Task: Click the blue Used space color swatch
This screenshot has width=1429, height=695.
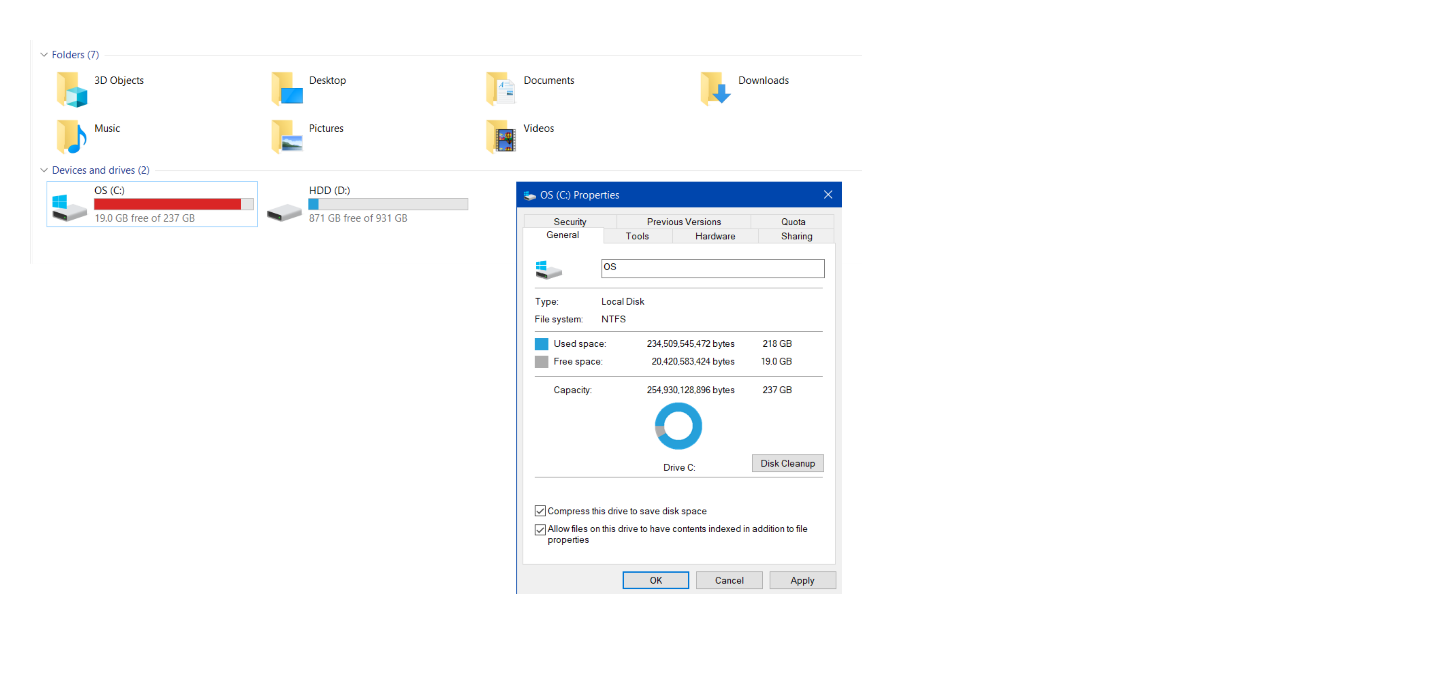Action: pyautogui.click(x=542, y=344)
